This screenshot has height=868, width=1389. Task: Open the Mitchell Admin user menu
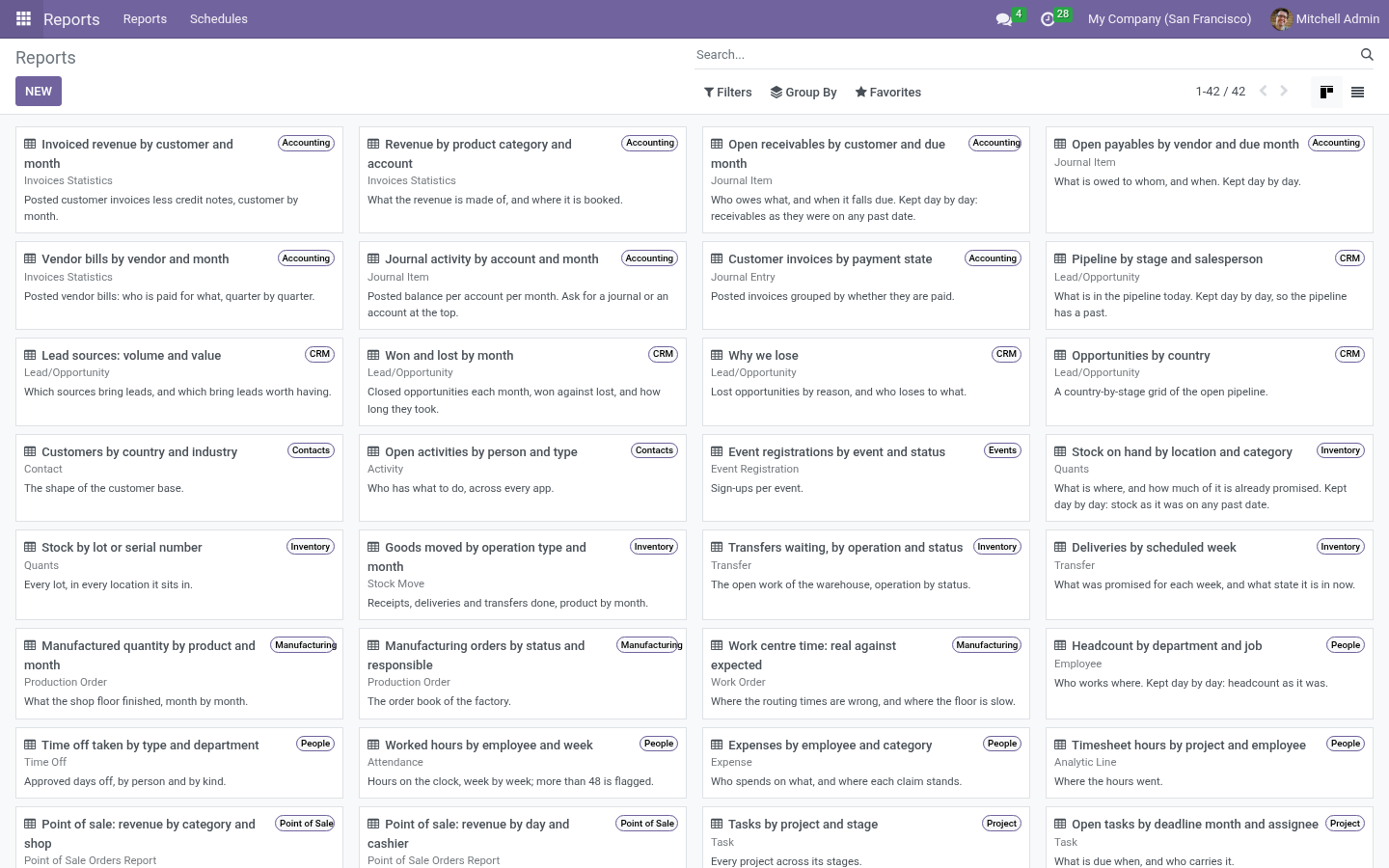(1325, 19)
